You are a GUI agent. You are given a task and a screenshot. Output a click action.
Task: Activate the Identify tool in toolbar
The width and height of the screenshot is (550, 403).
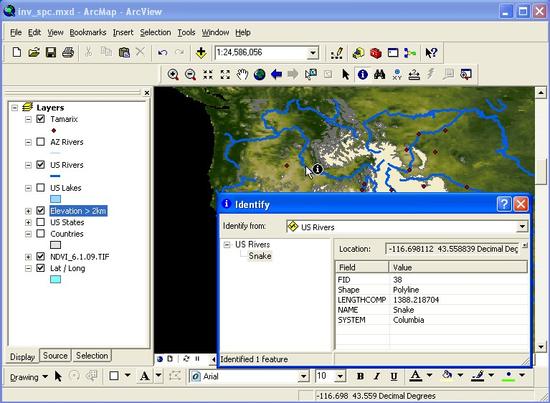(362, 74)
